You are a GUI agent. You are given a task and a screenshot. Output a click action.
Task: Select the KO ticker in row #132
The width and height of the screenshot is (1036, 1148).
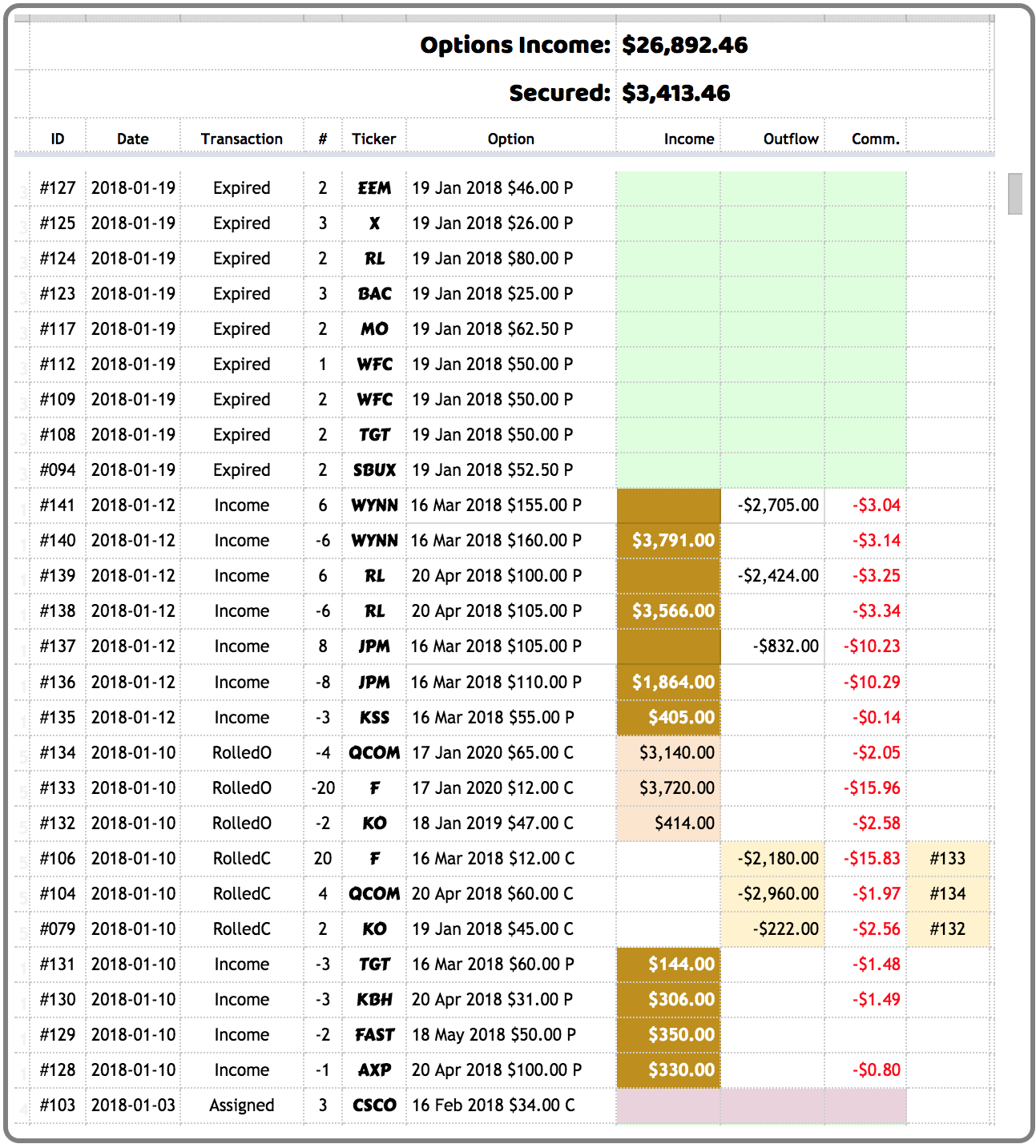pos(374,824)
